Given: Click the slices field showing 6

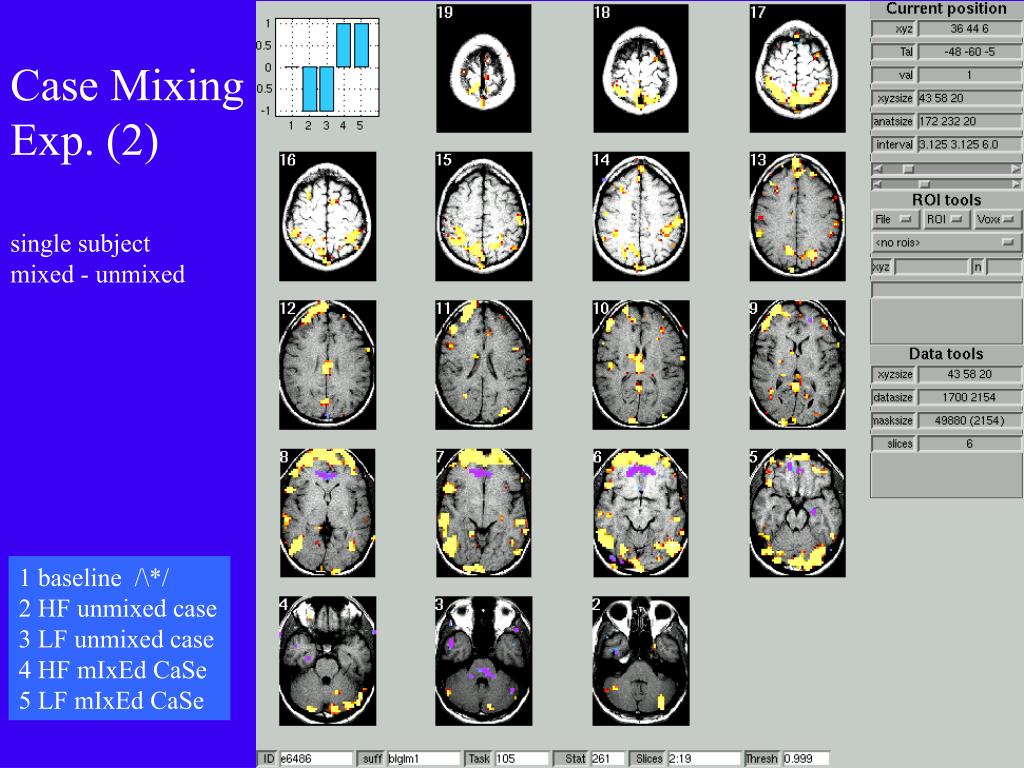Looking at the screenshot, I should tap(969, 443).
